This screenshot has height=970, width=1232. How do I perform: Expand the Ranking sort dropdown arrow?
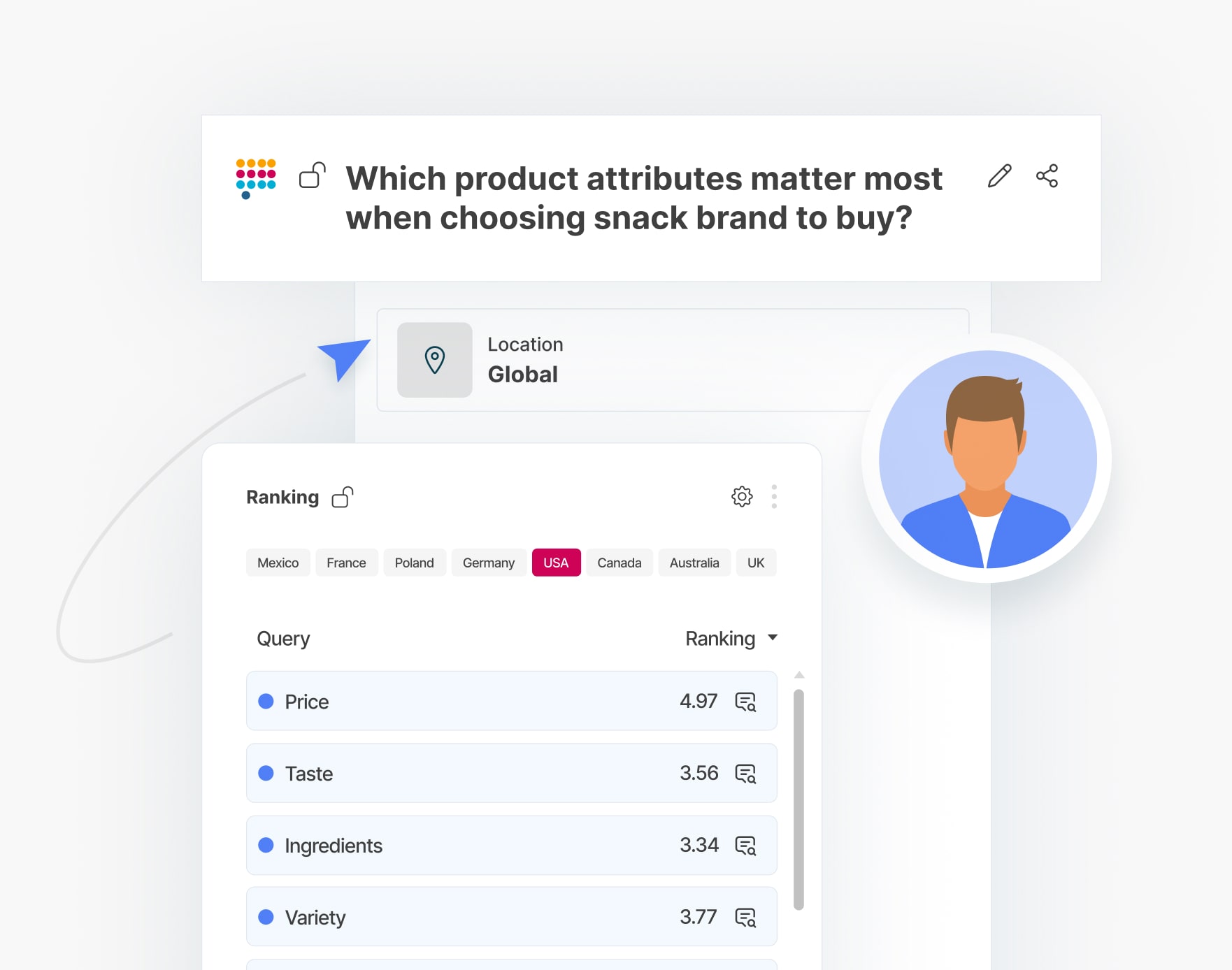click(x=773, y=637)
